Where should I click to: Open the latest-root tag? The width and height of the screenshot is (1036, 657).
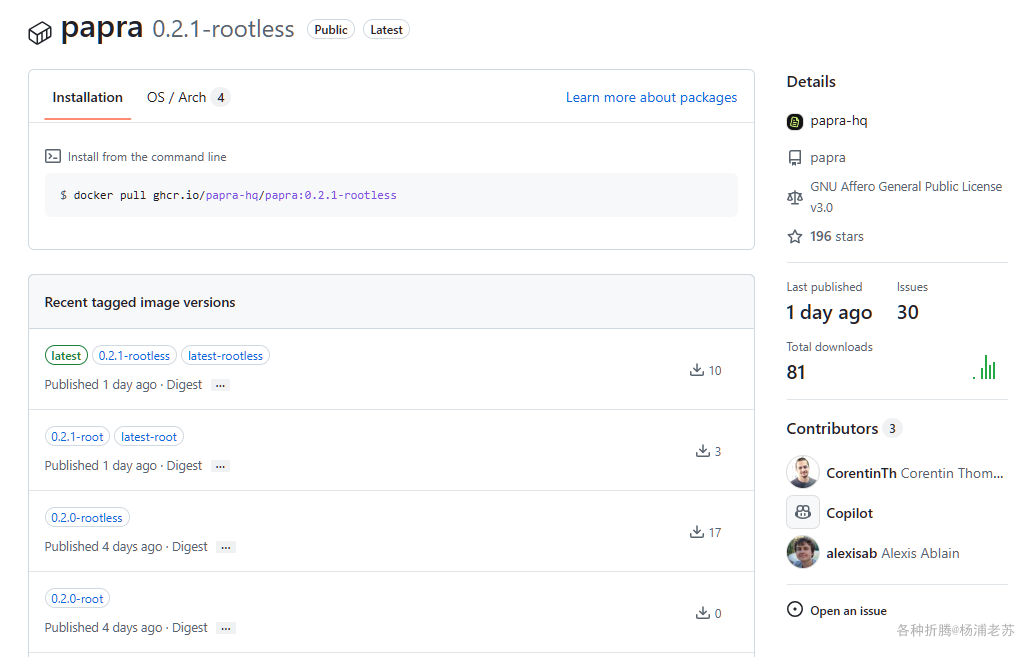click(149, 437)
